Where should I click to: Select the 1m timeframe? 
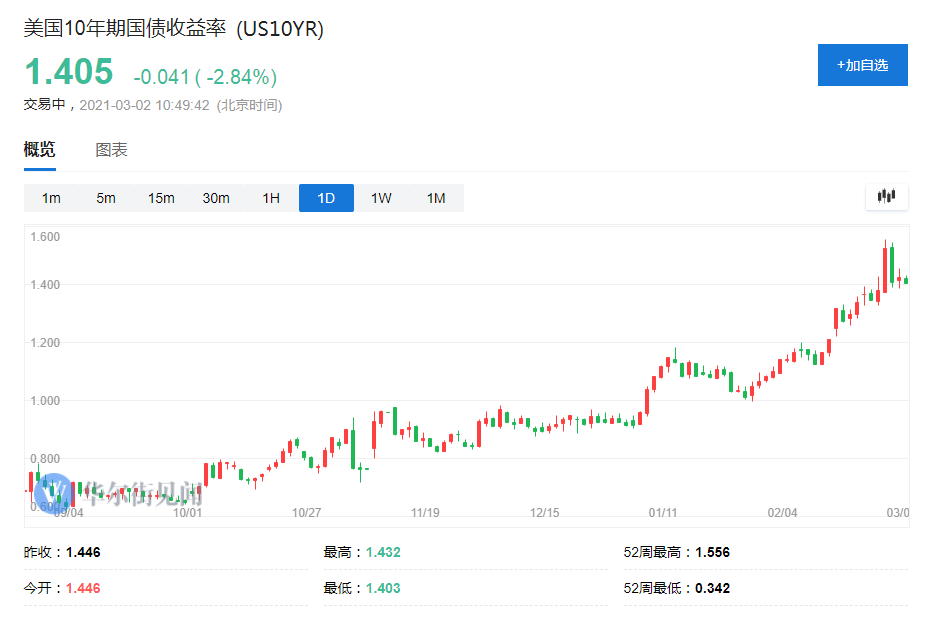coord(51,198)
